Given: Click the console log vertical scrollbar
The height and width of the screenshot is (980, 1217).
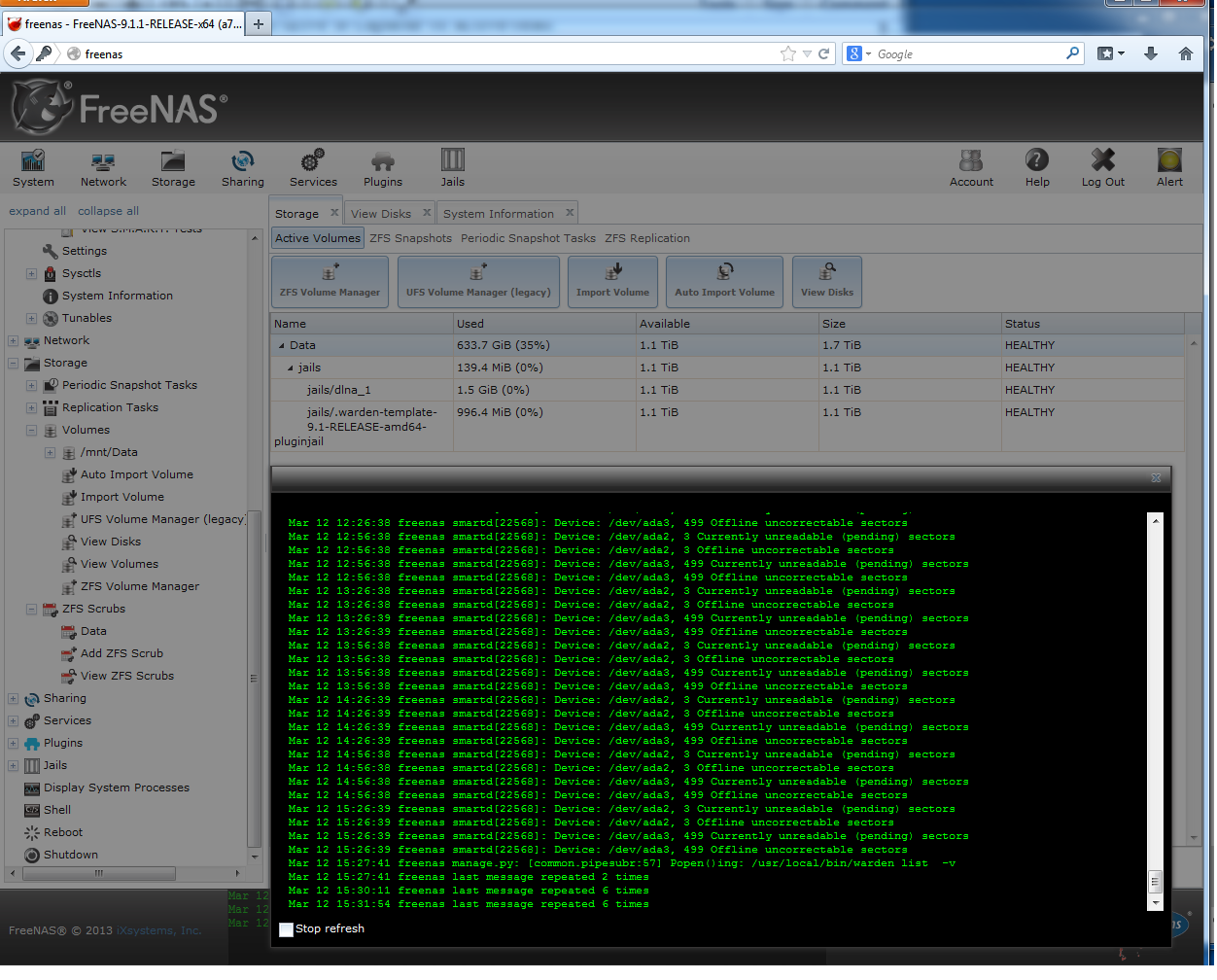Looking at the screenshot, I should [x=1156, y=712].
